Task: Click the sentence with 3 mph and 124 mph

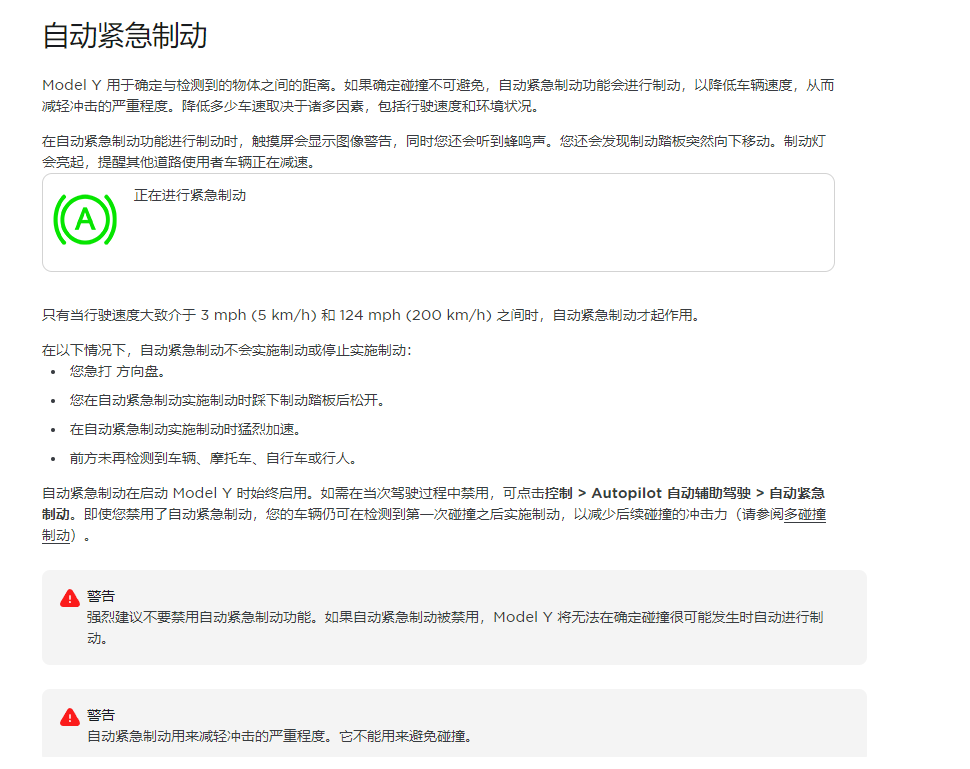Action: click(370, 315)
